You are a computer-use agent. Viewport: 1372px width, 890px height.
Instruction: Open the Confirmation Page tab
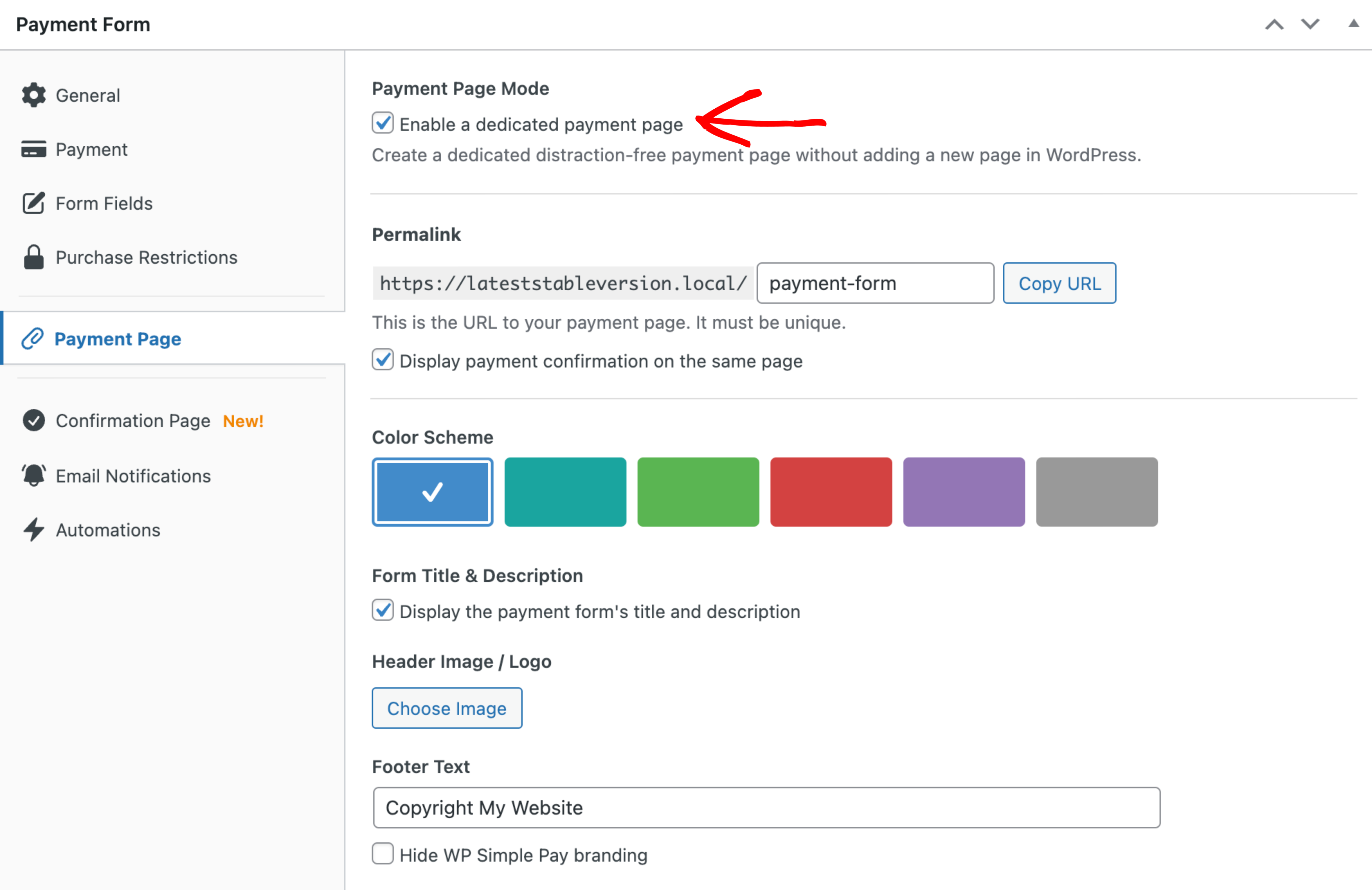[x=133, y=421]
